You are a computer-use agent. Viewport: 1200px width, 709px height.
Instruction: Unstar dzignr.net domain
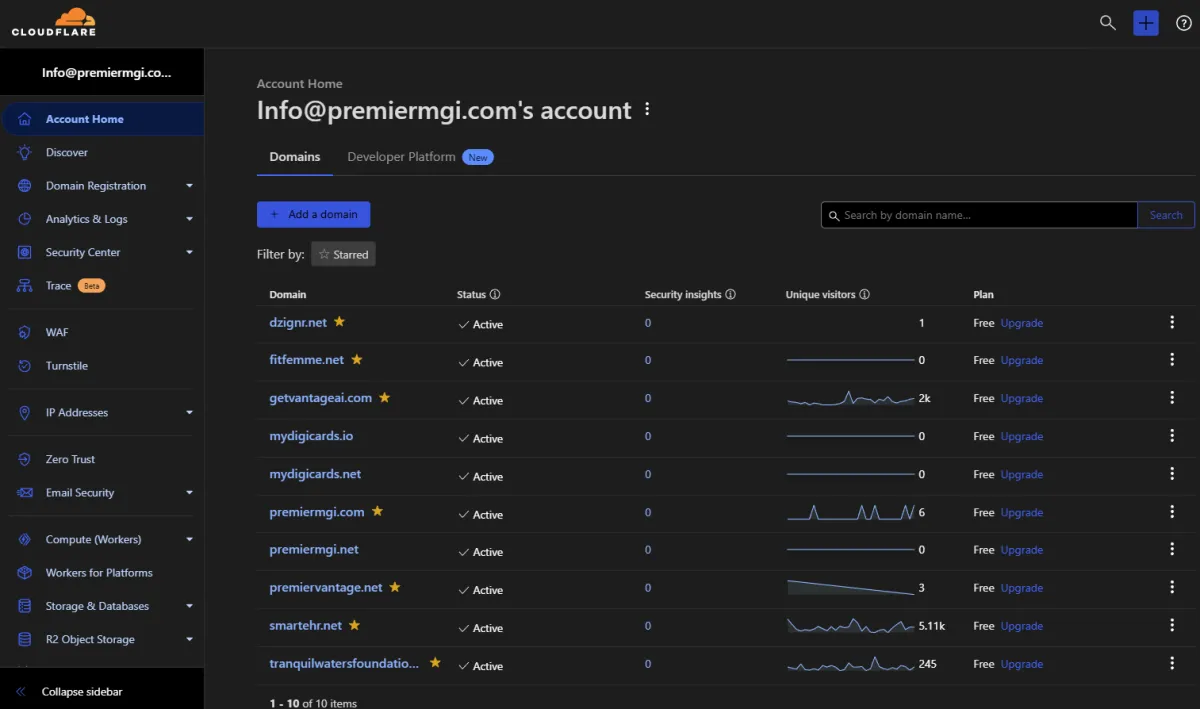click(x=339, y=322)
